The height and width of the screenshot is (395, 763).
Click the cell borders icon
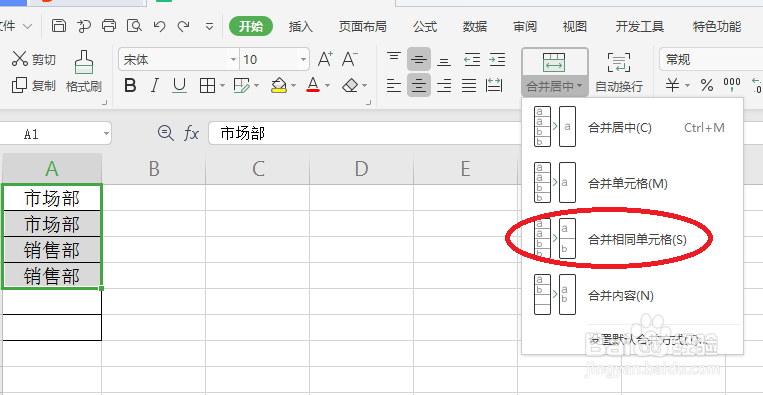[207, 86]
